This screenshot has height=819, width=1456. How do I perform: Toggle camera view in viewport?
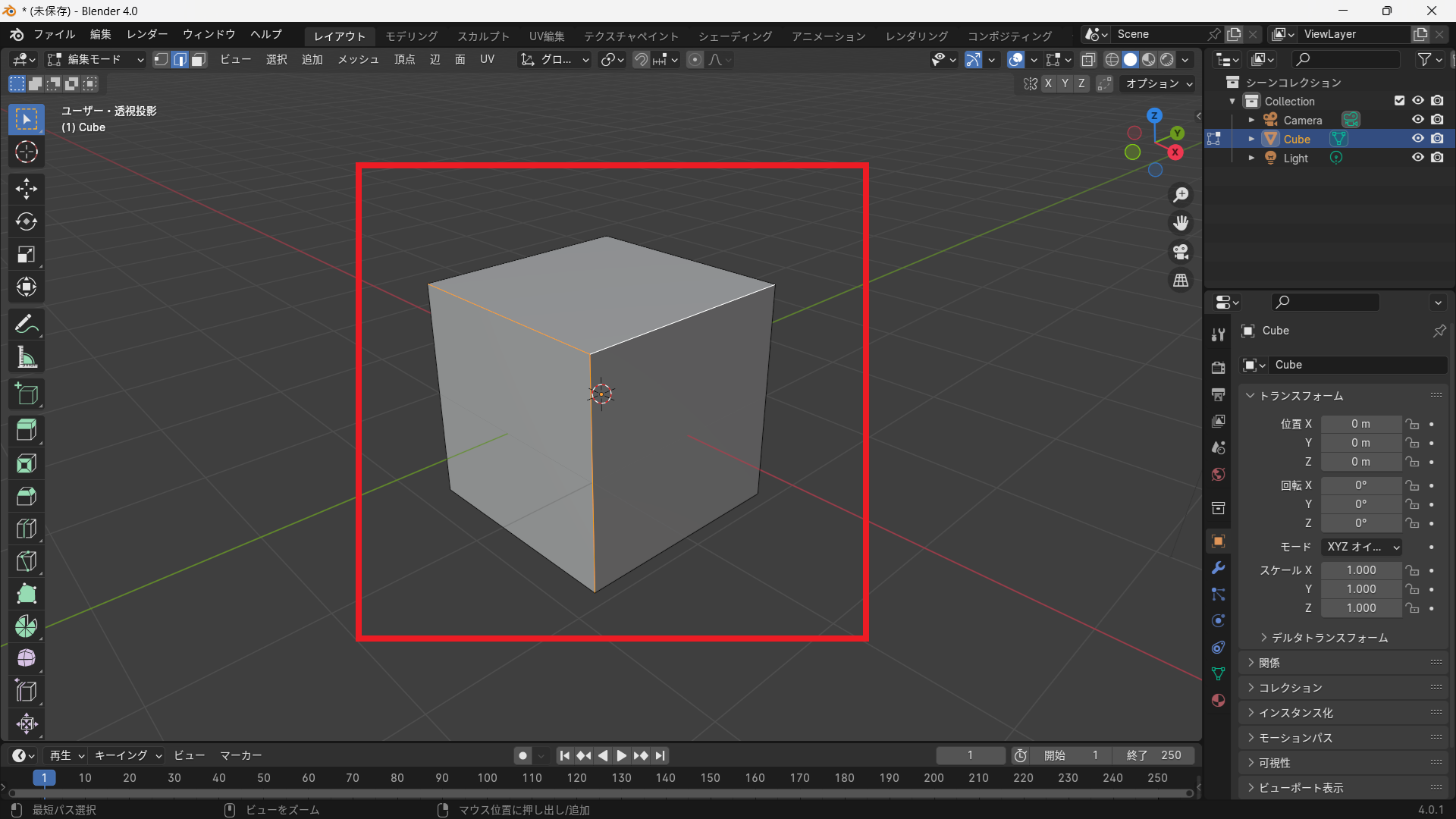coord(1181,252)
